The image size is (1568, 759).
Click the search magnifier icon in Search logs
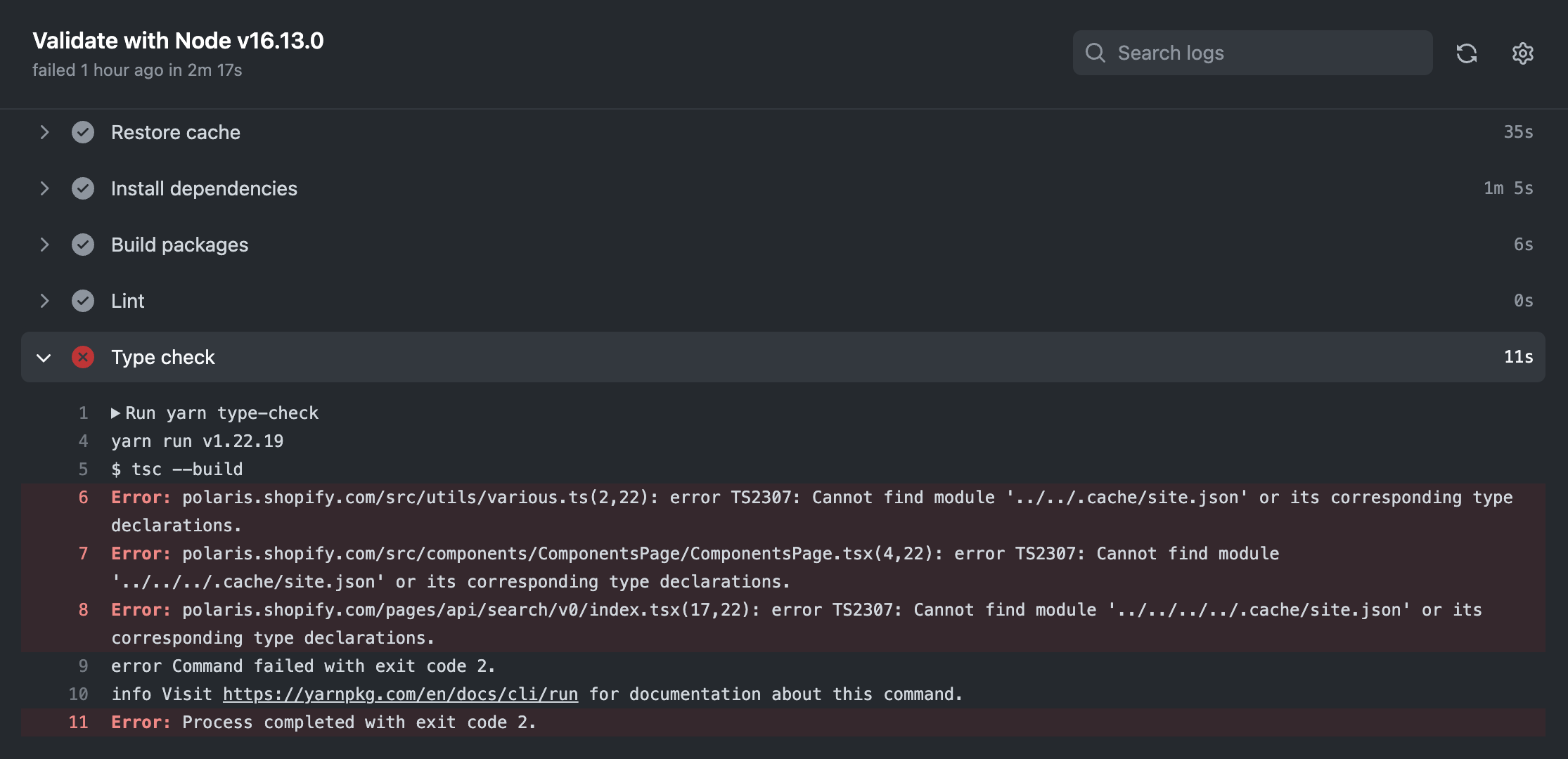[1095, 53]
